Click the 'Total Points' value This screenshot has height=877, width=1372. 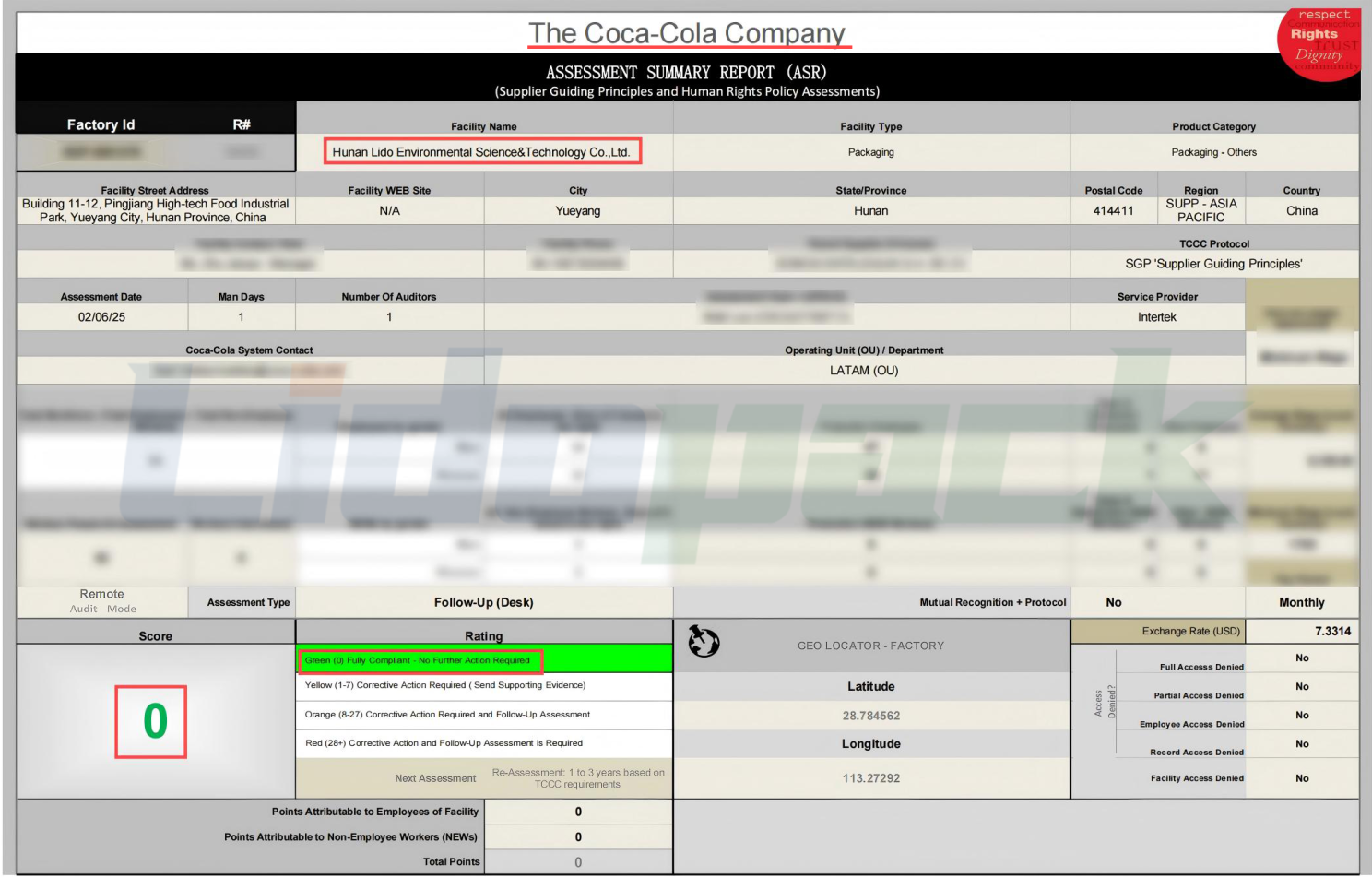(578, 862)
